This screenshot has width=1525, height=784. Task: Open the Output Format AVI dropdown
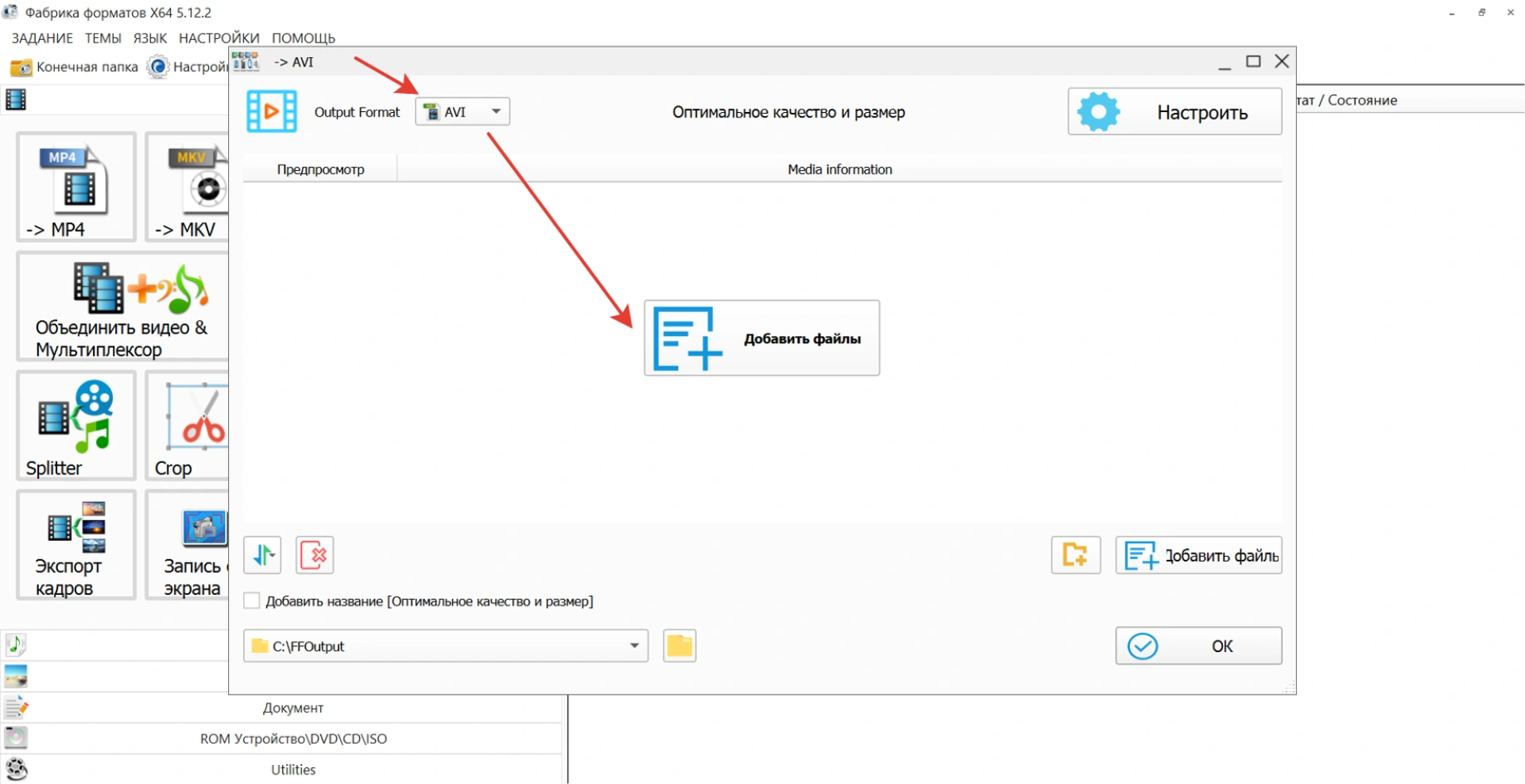click(x=463, y=112)
